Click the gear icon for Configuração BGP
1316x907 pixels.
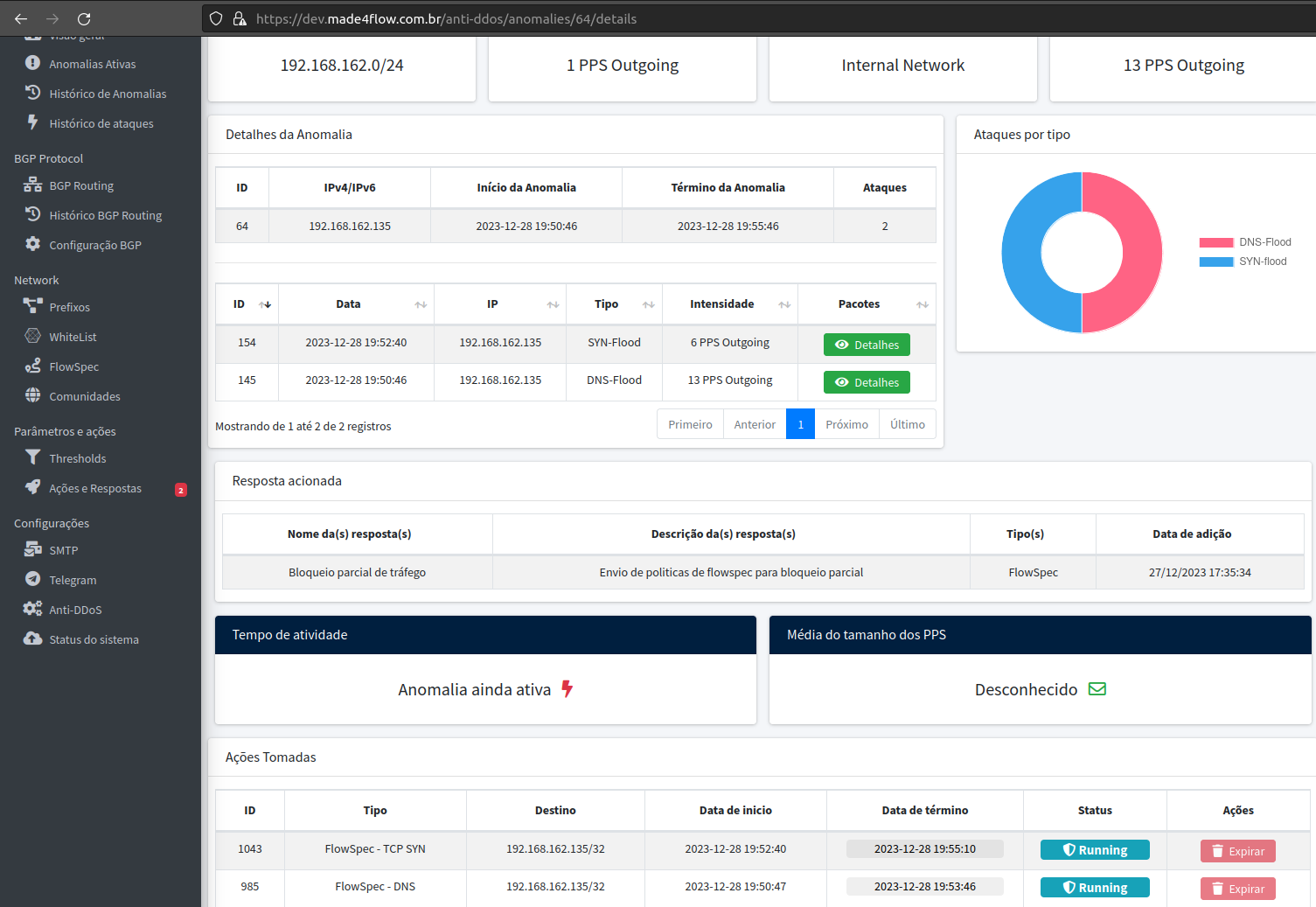coord(32,244)
